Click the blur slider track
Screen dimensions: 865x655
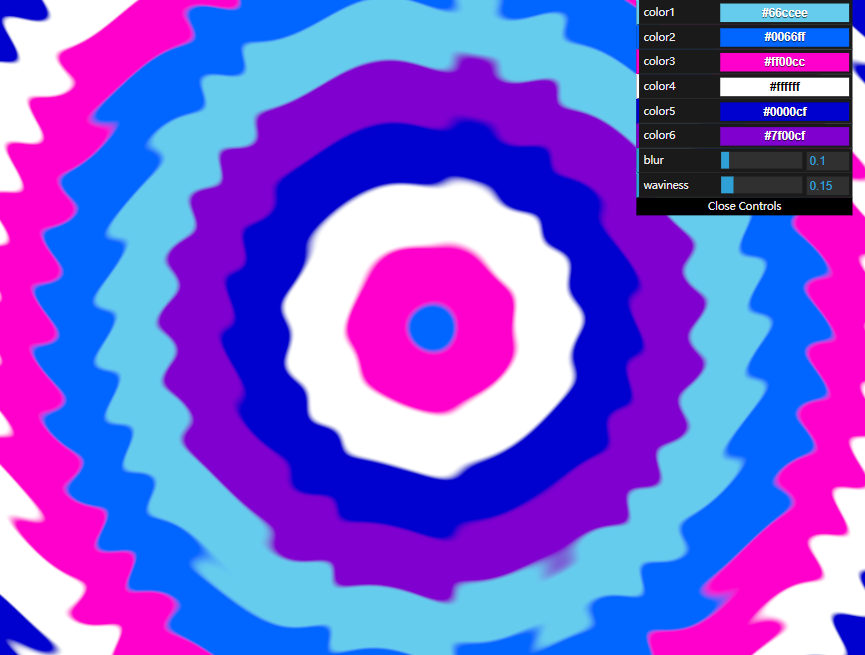pyautogui.click(x=761, y=161)
